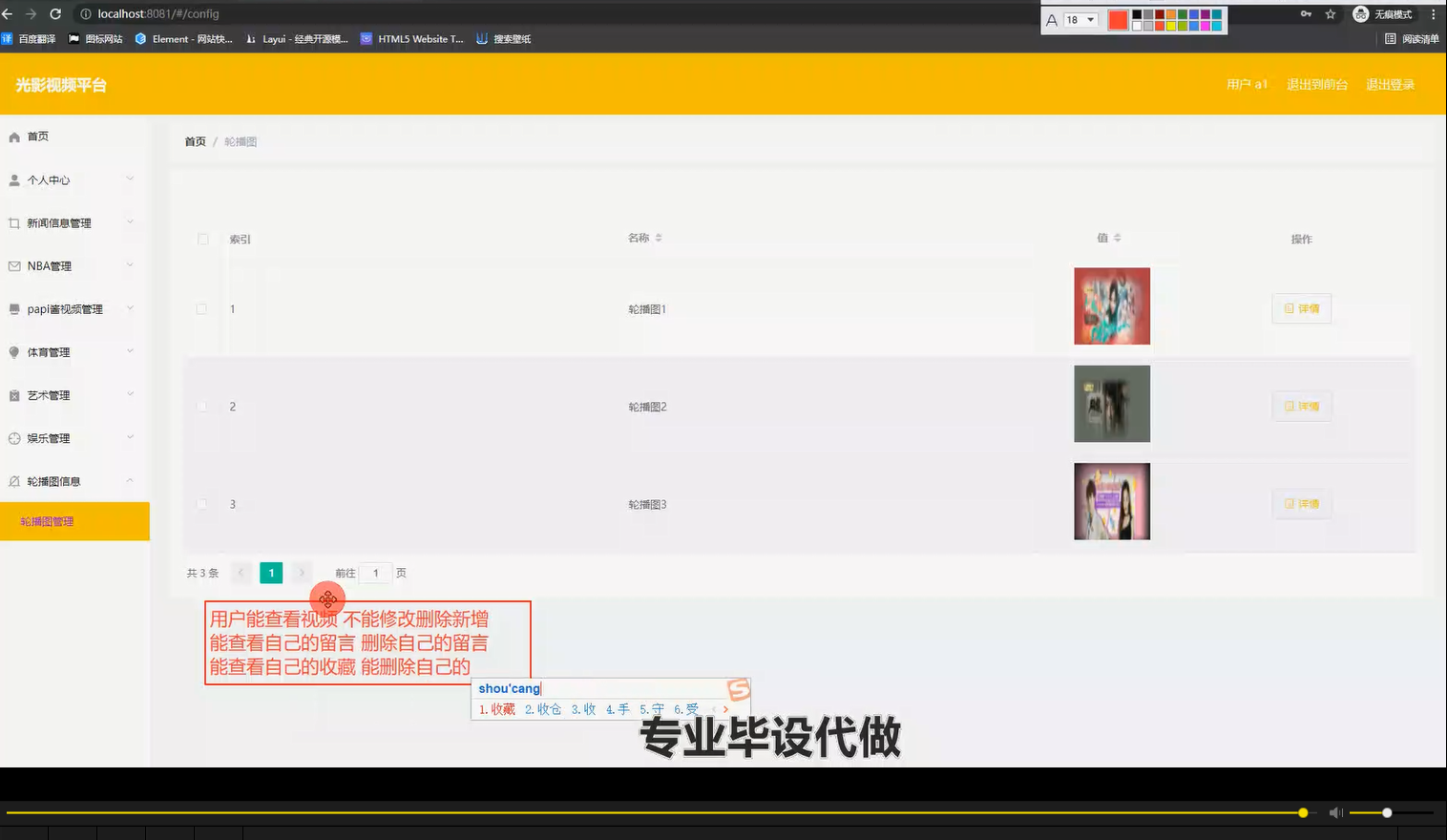Select the home icon beside 首页
The image size is (1447, 840).
[14, 136]
